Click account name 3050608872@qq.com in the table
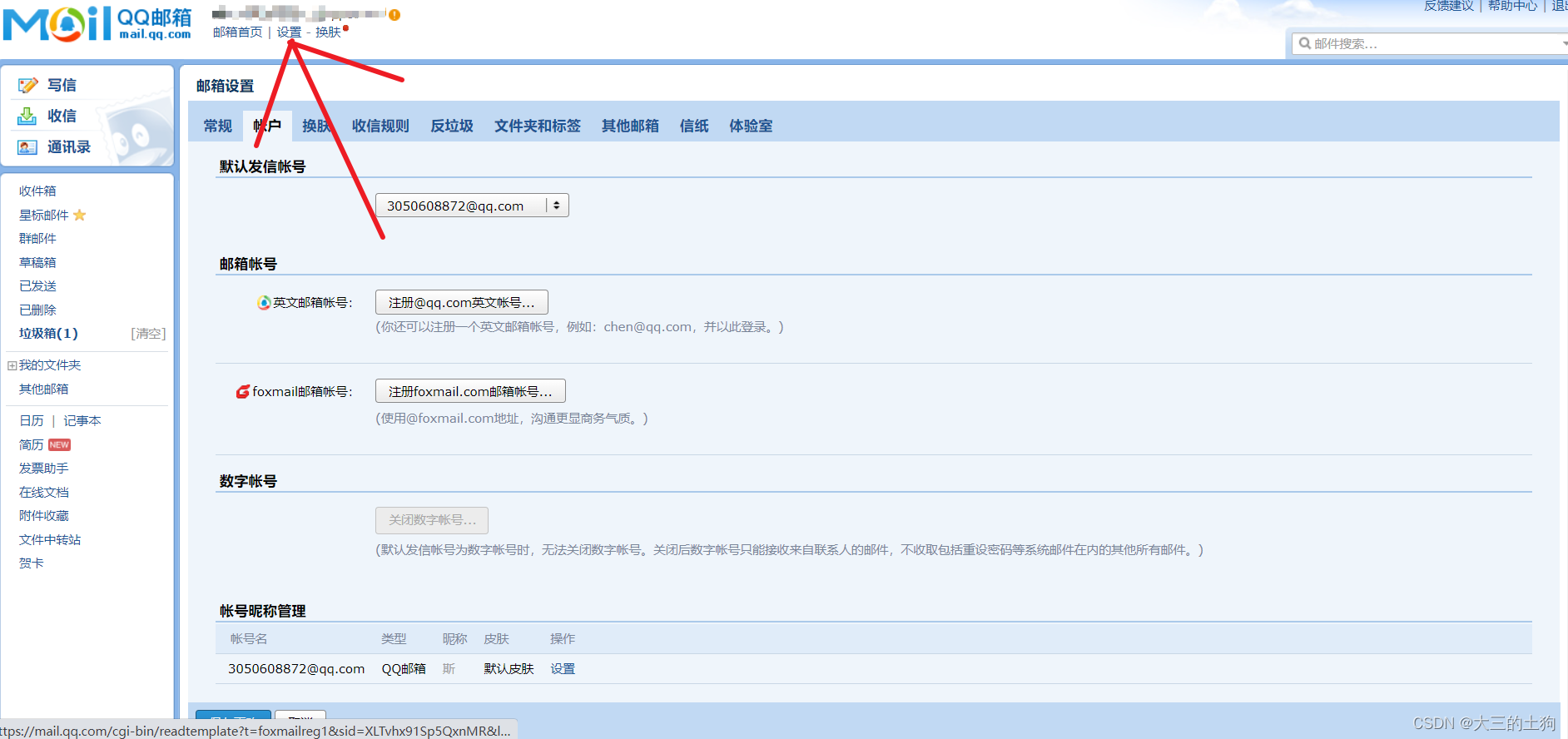 [x=296, y=668]
